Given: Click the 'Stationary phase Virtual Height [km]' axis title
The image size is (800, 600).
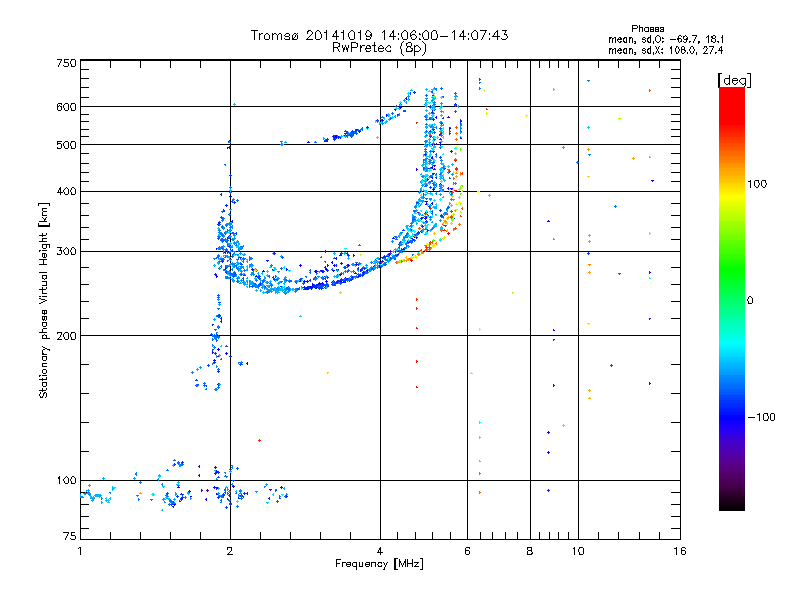Looking at the screenshot, I should pos(44,300).
